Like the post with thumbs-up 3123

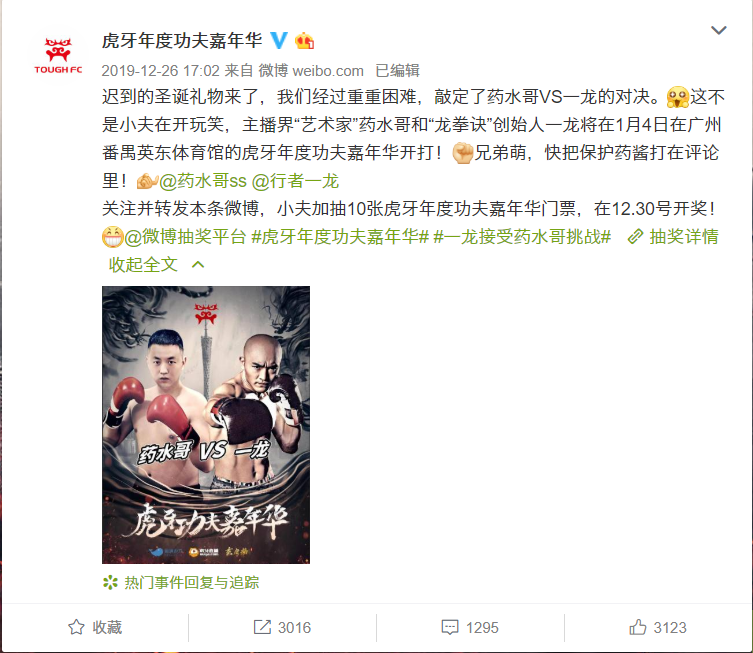[658, 627]
